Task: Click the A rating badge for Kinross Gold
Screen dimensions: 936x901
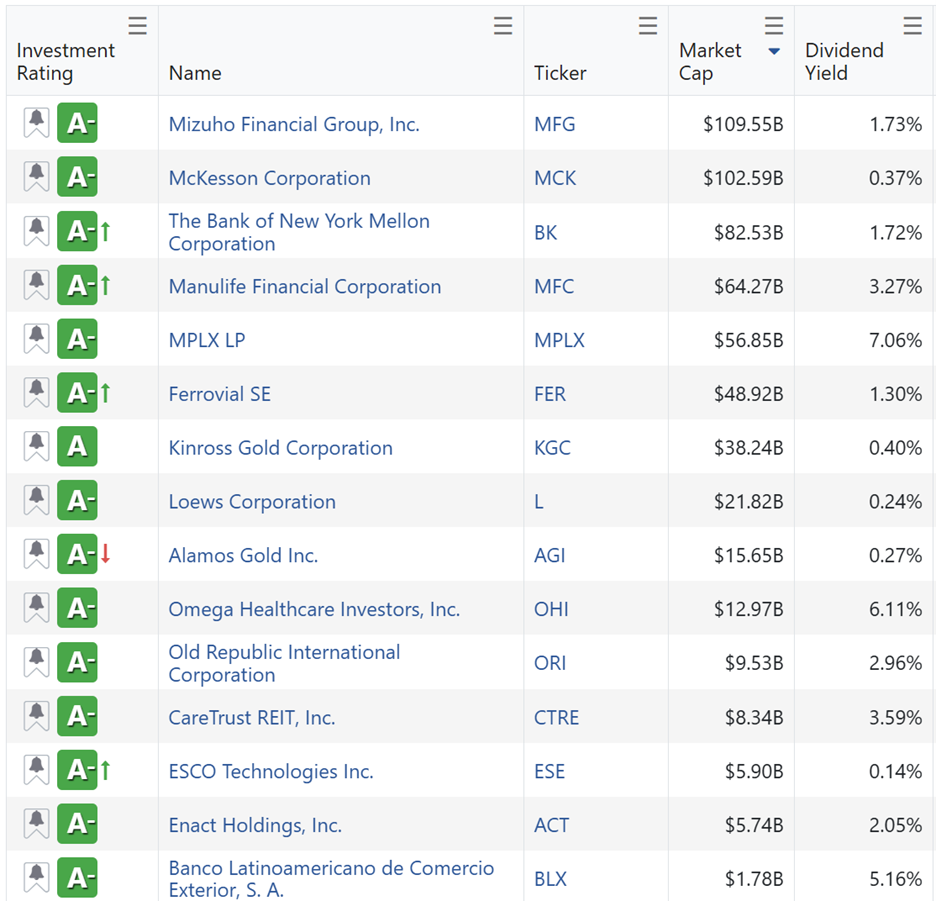Action: pos(77,448)
